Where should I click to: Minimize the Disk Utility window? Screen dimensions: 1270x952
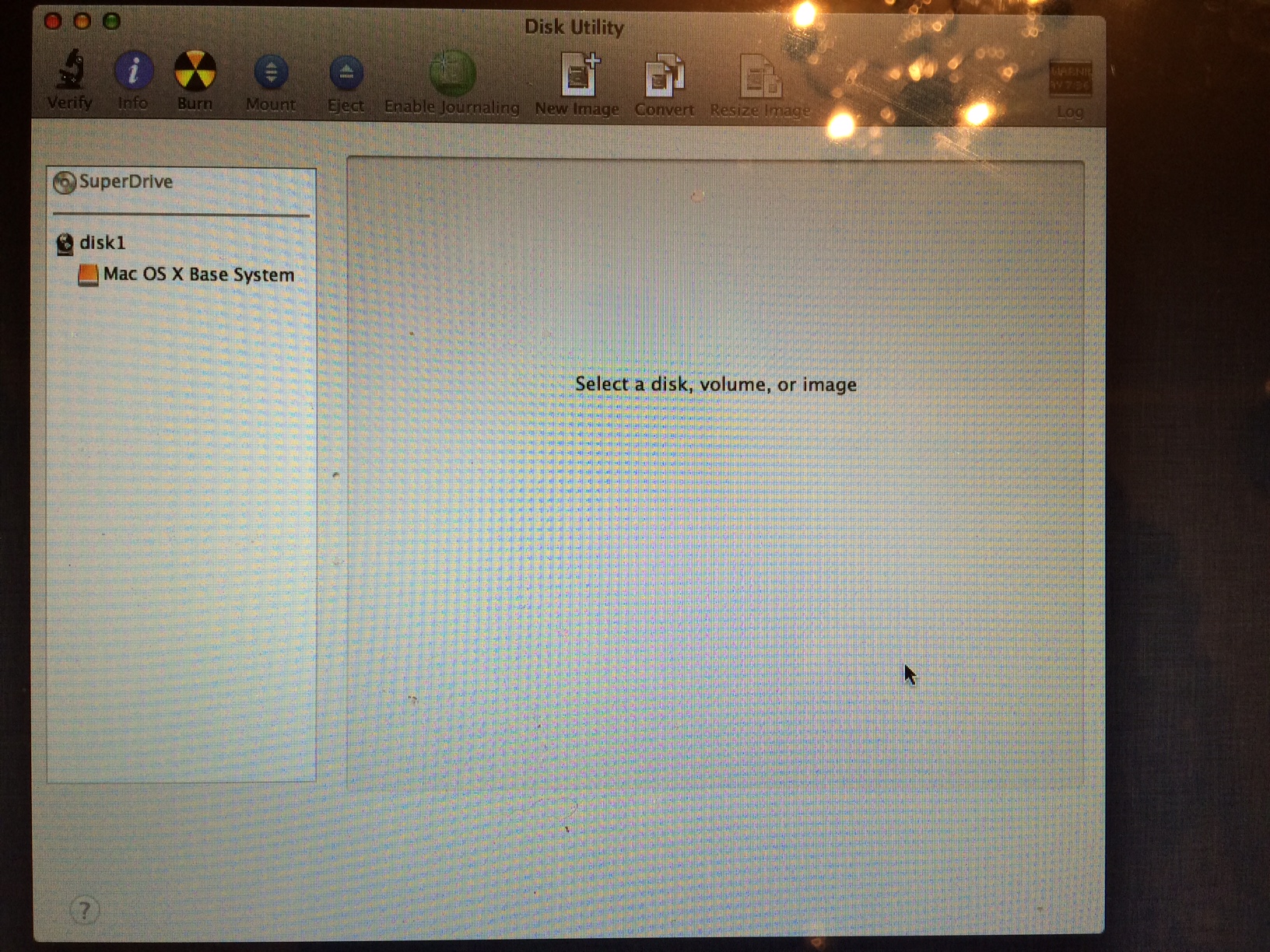point(82,21)
